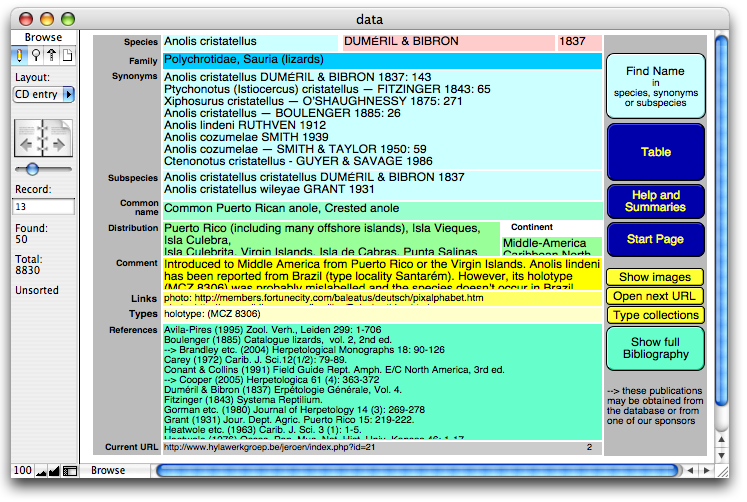The height and width of the screenshot is (502, 747).
Task: Minimize the data window yellow button
Action: [x=47, y=19]
